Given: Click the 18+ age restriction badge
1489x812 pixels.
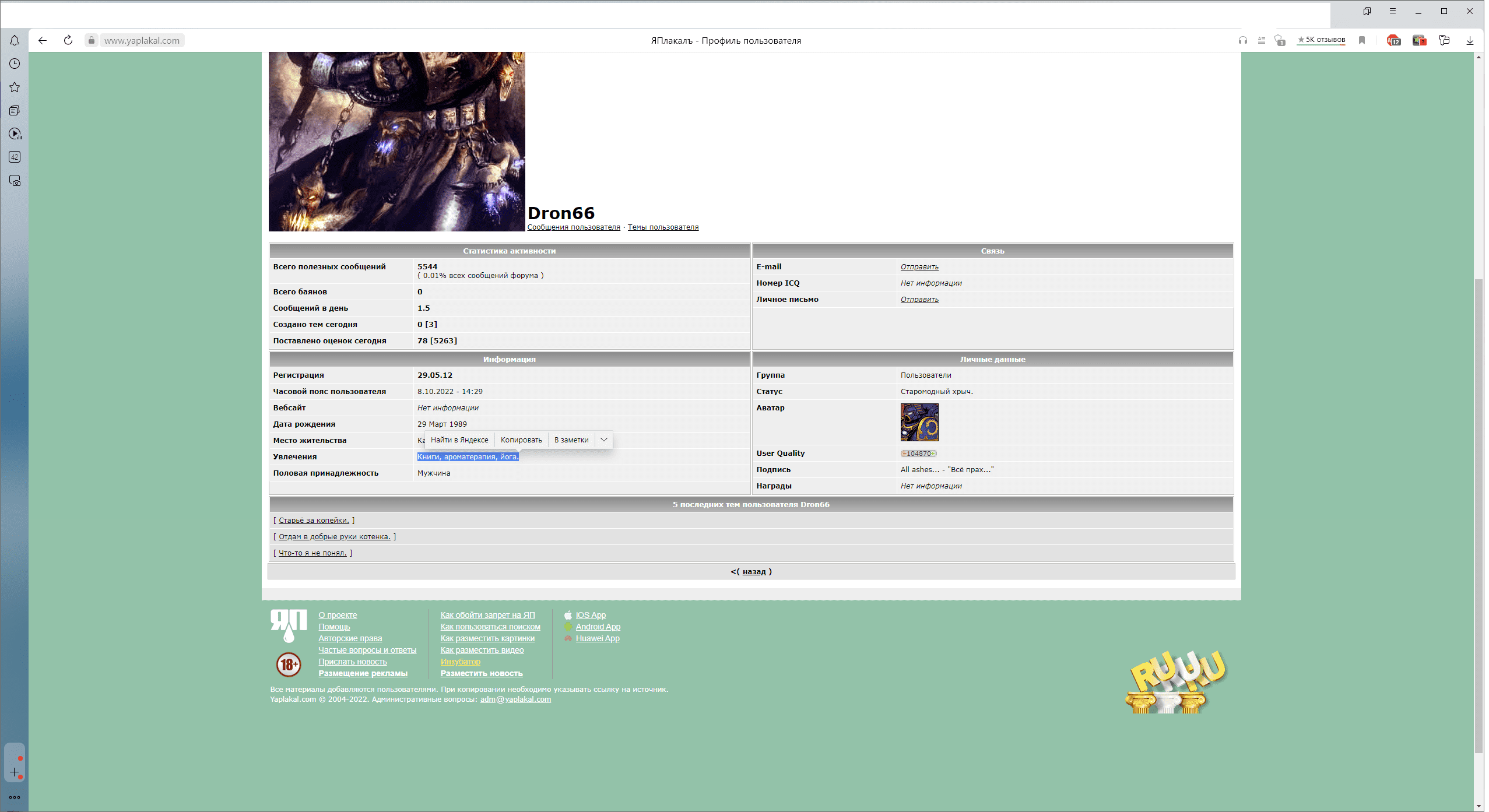Looking at the screenshot, I should tap(289, 664).
